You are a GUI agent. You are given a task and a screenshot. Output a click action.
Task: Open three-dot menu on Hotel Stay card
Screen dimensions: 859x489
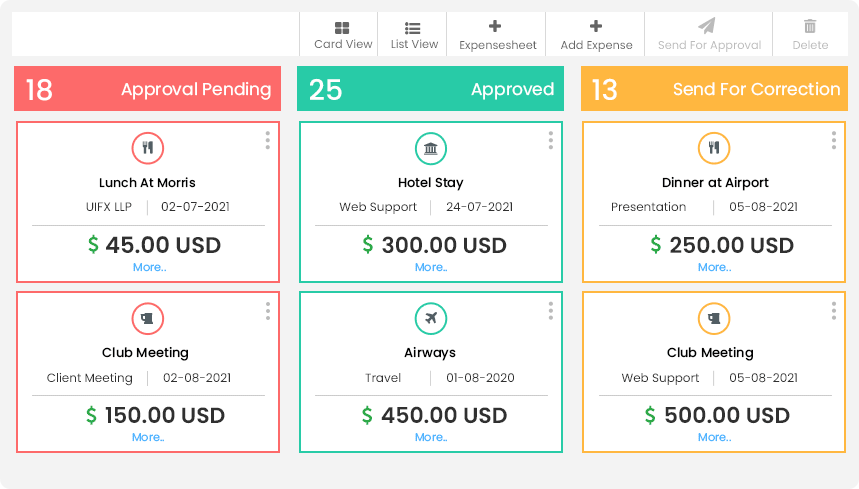(551, 140)
